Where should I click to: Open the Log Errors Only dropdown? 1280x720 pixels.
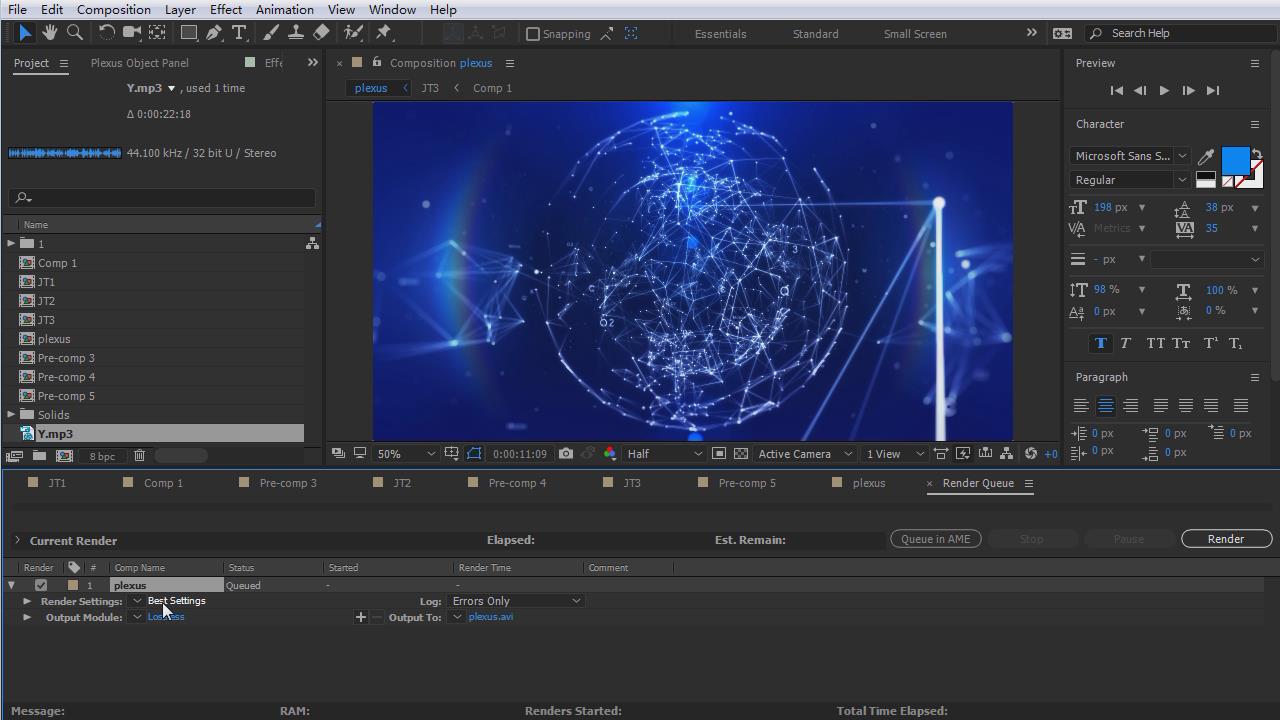click(x=516, y=601)
